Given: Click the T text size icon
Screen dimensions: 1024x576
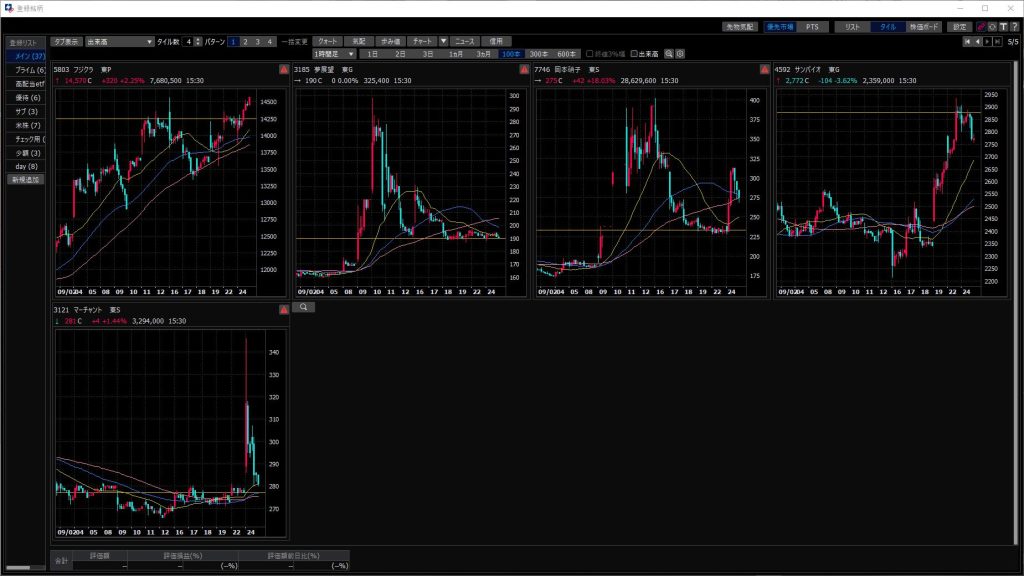Looking at the screenshot, I should 1003,27.
